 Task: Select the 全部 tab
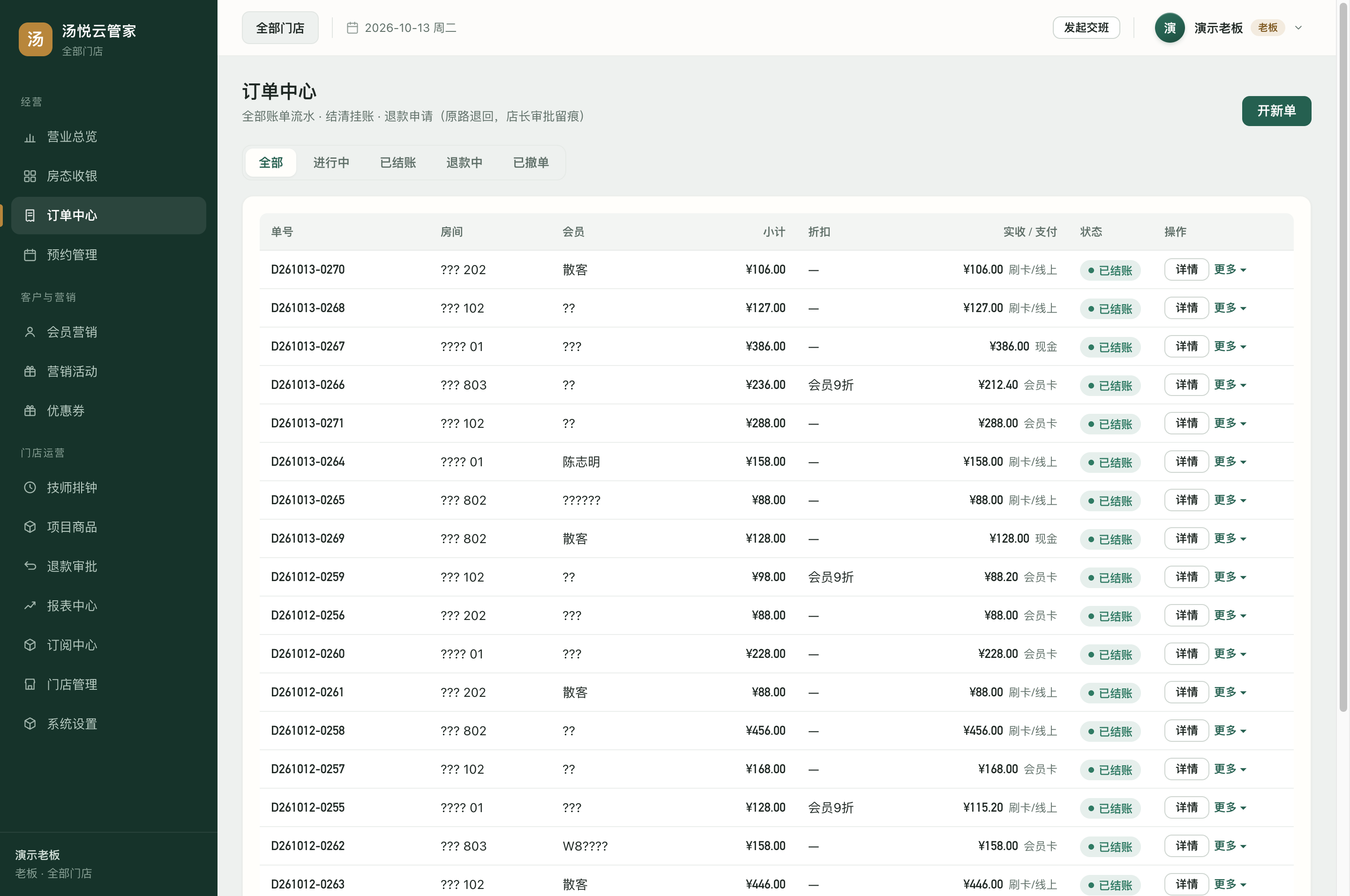point(271,163)
